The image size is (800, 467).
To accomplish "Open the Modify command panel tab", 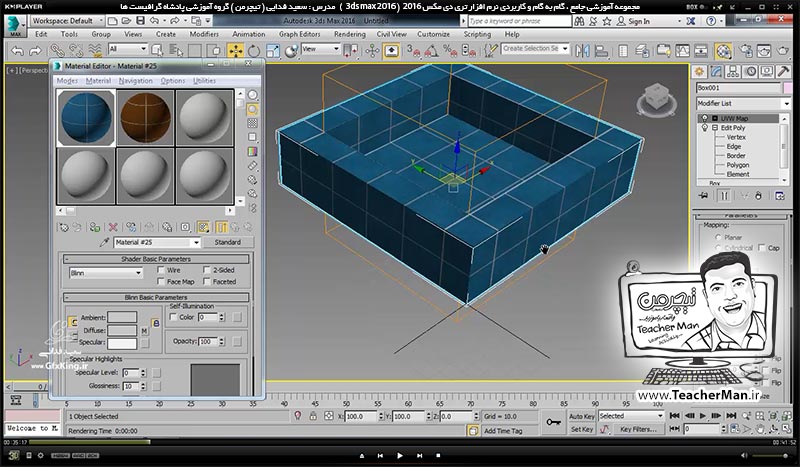I will tap(716, 71).
